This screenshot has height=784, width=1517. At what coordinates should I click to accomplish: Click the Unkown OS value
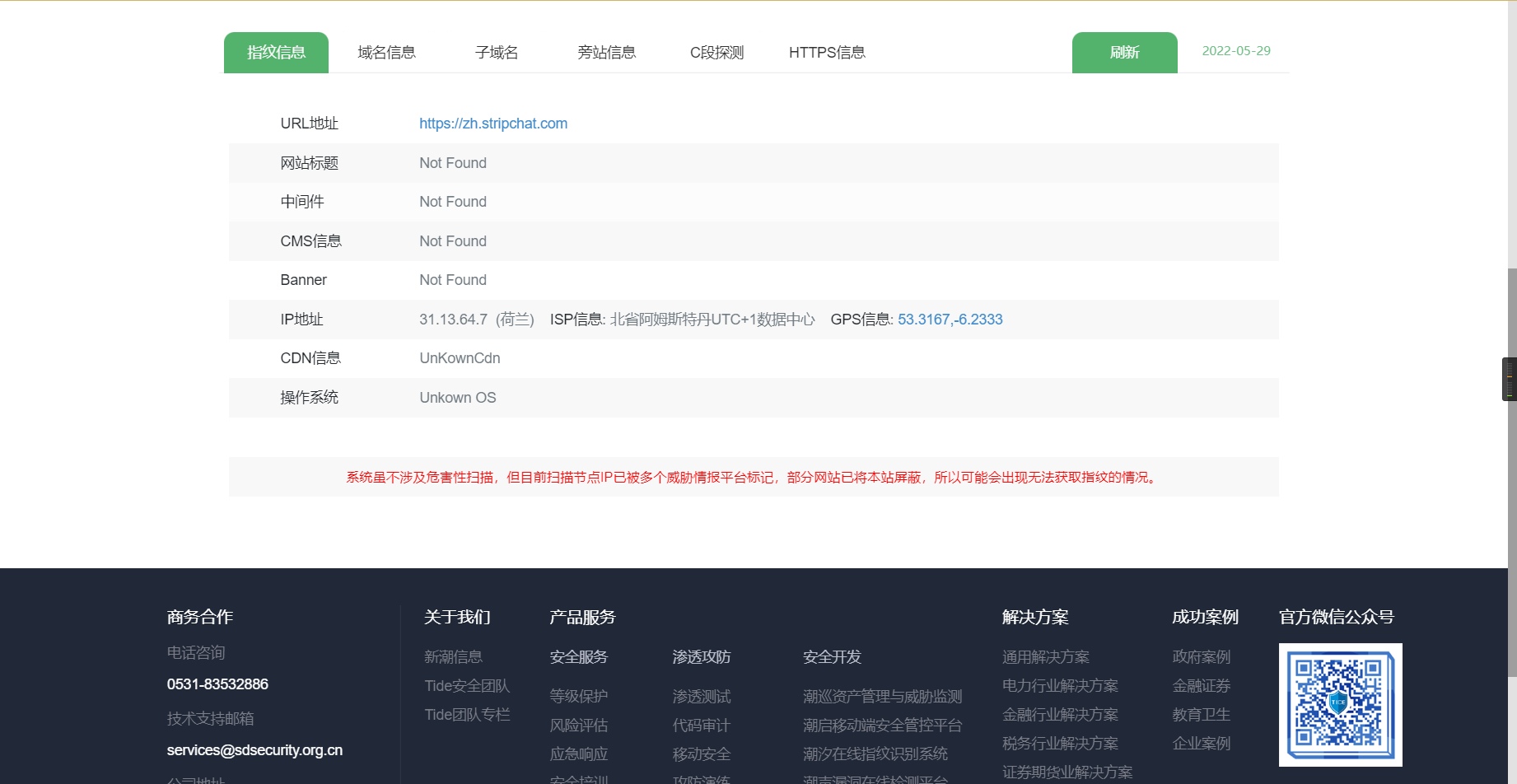458,398
